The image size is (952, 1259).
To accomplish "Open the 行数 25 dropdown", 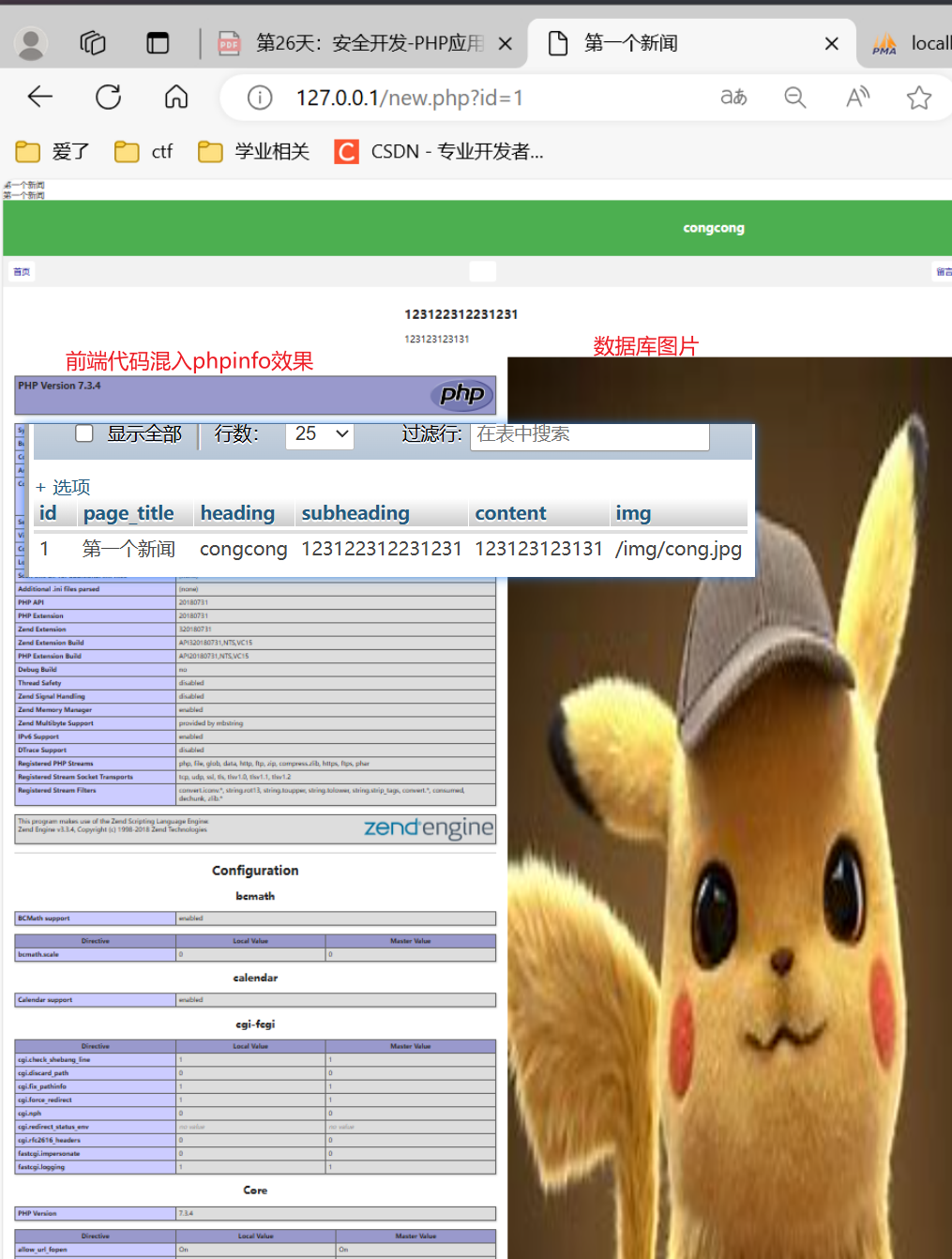I will click(320, 434).
